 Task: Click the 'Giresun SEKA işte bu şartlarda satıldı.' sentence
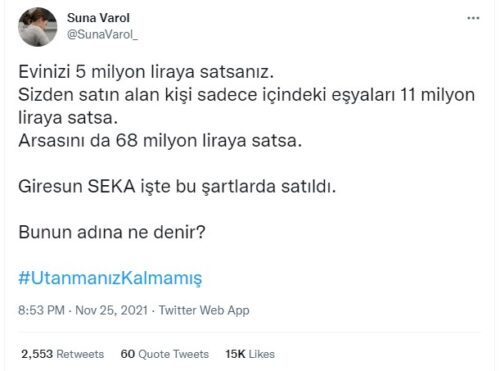(177, 187)
